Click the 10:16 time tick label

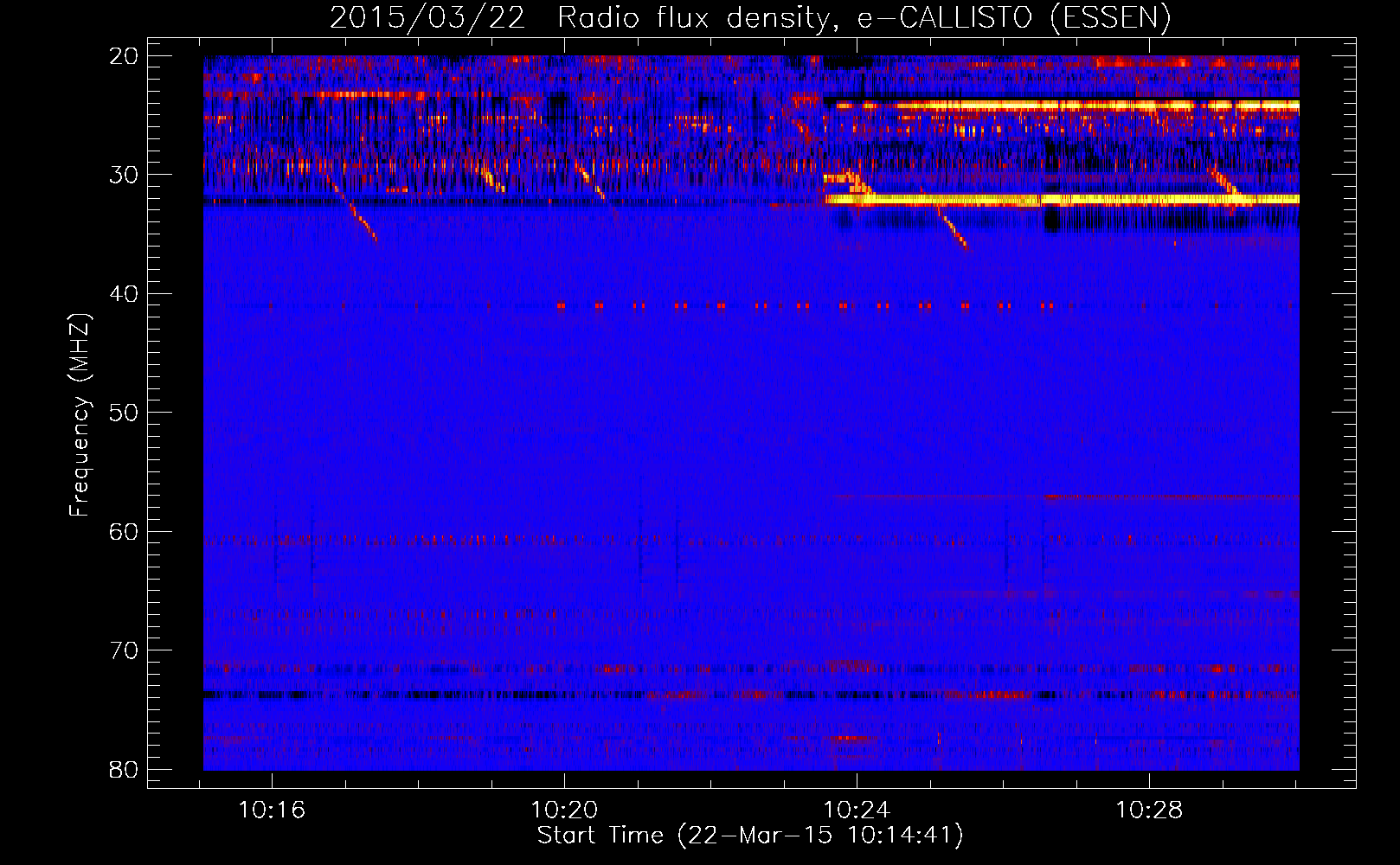pyautogui.click(x=273, y=811)
